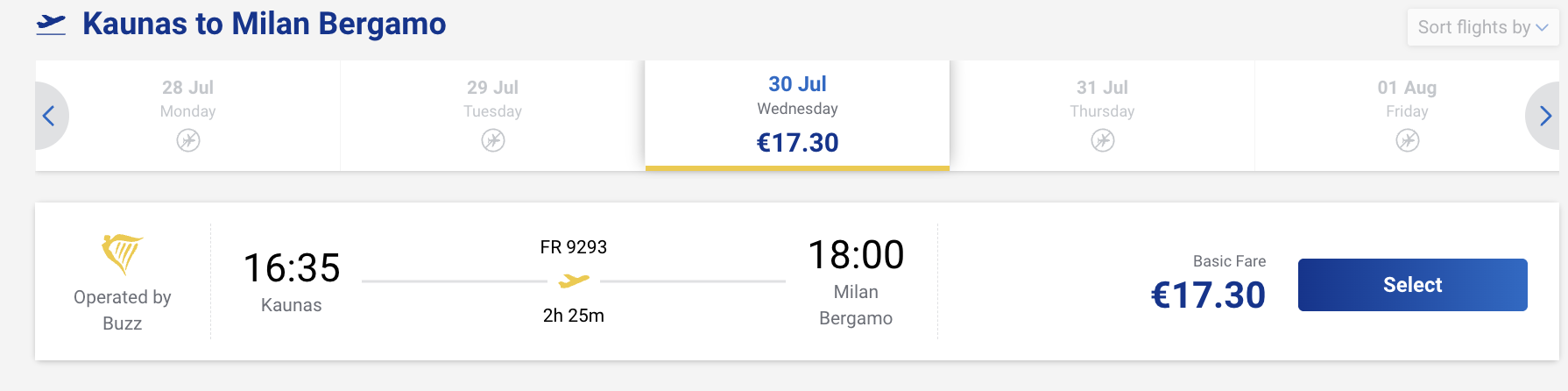This screenshot has width=1568, height=391.
Task: Show earlier dates with left arrow
Action: 50,116
